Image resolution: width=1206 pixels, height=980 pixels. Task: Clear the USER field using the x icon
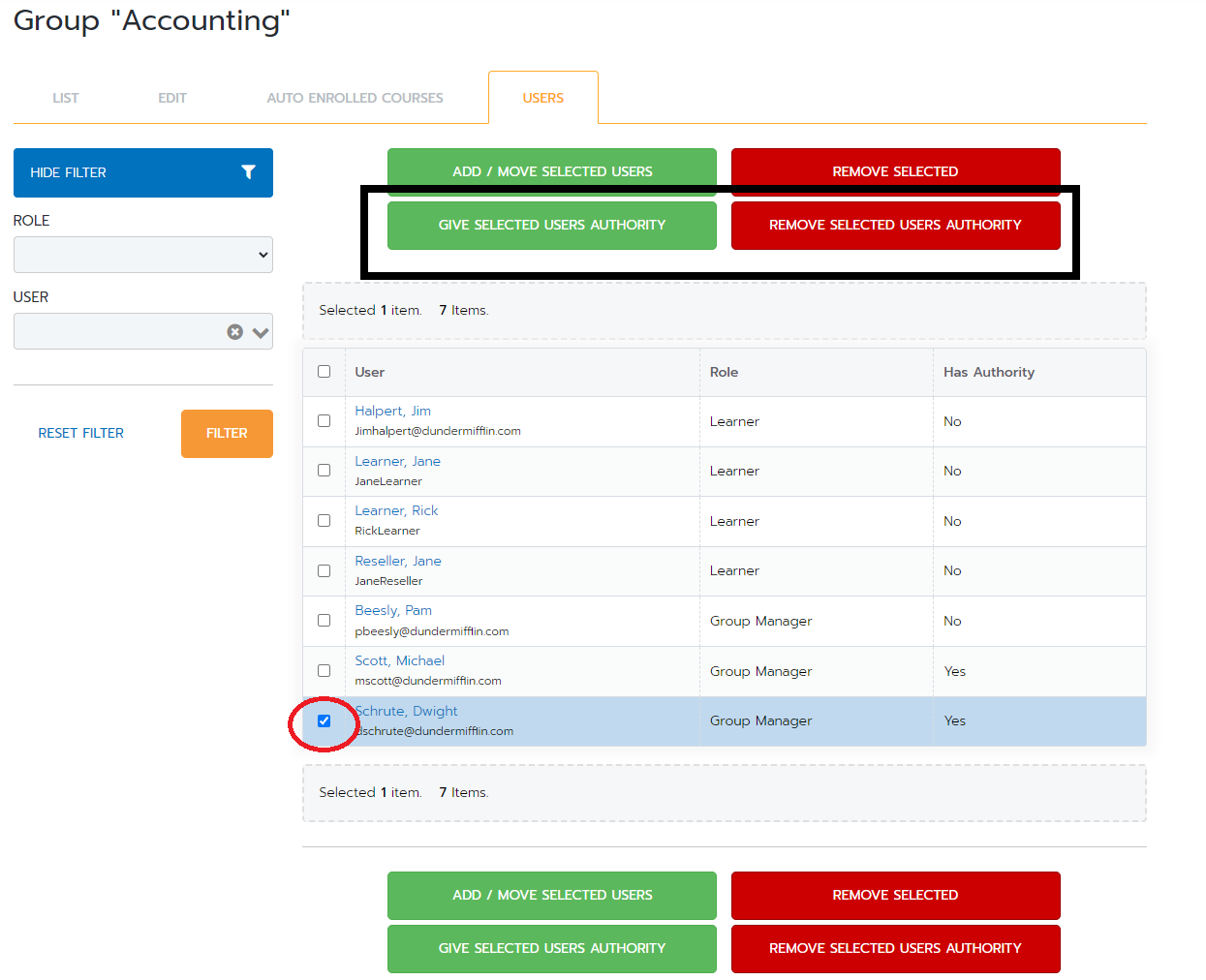(x=234, y=331)
